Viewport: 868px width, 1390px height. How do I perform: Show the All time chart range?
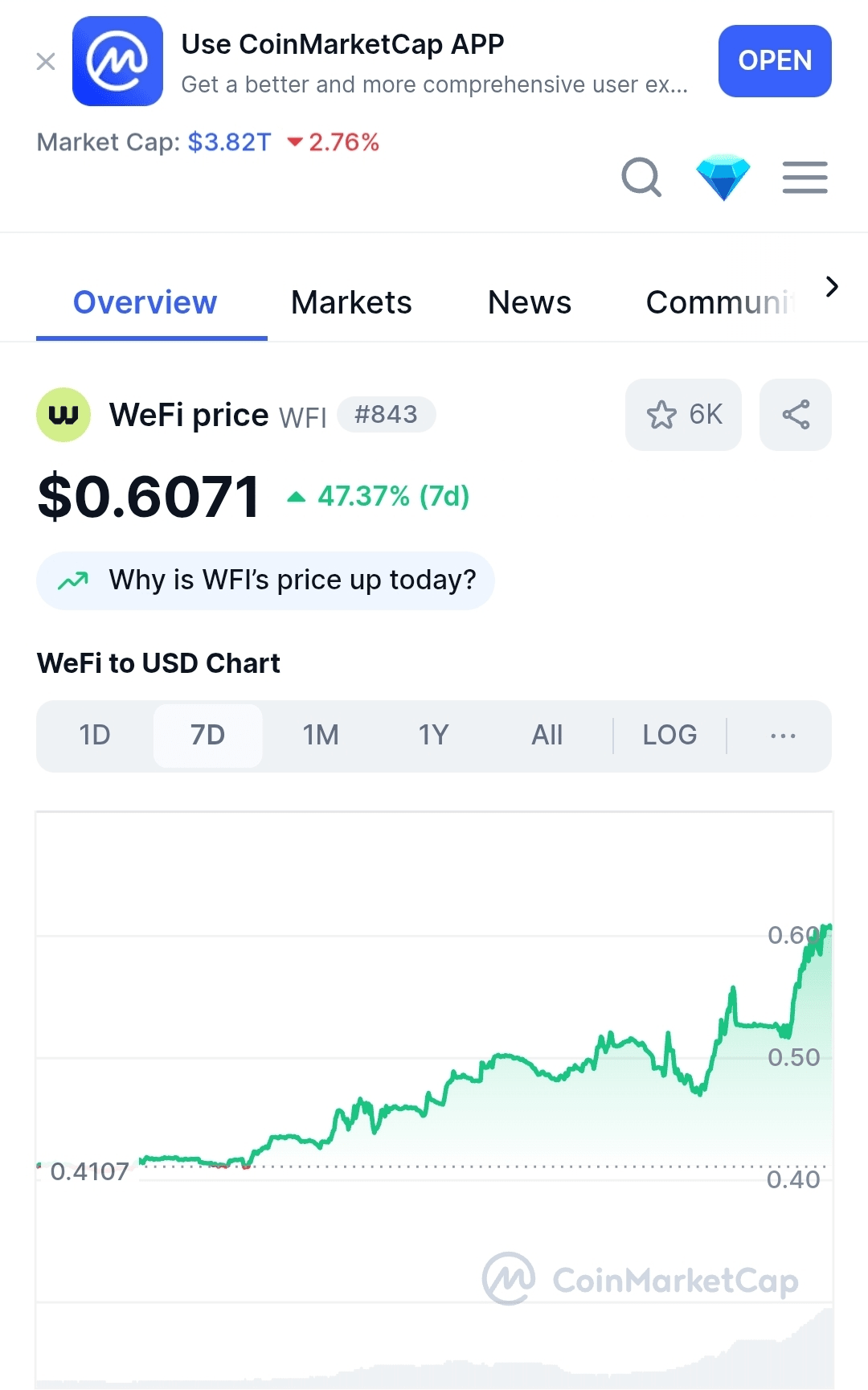tap(547, 736)
